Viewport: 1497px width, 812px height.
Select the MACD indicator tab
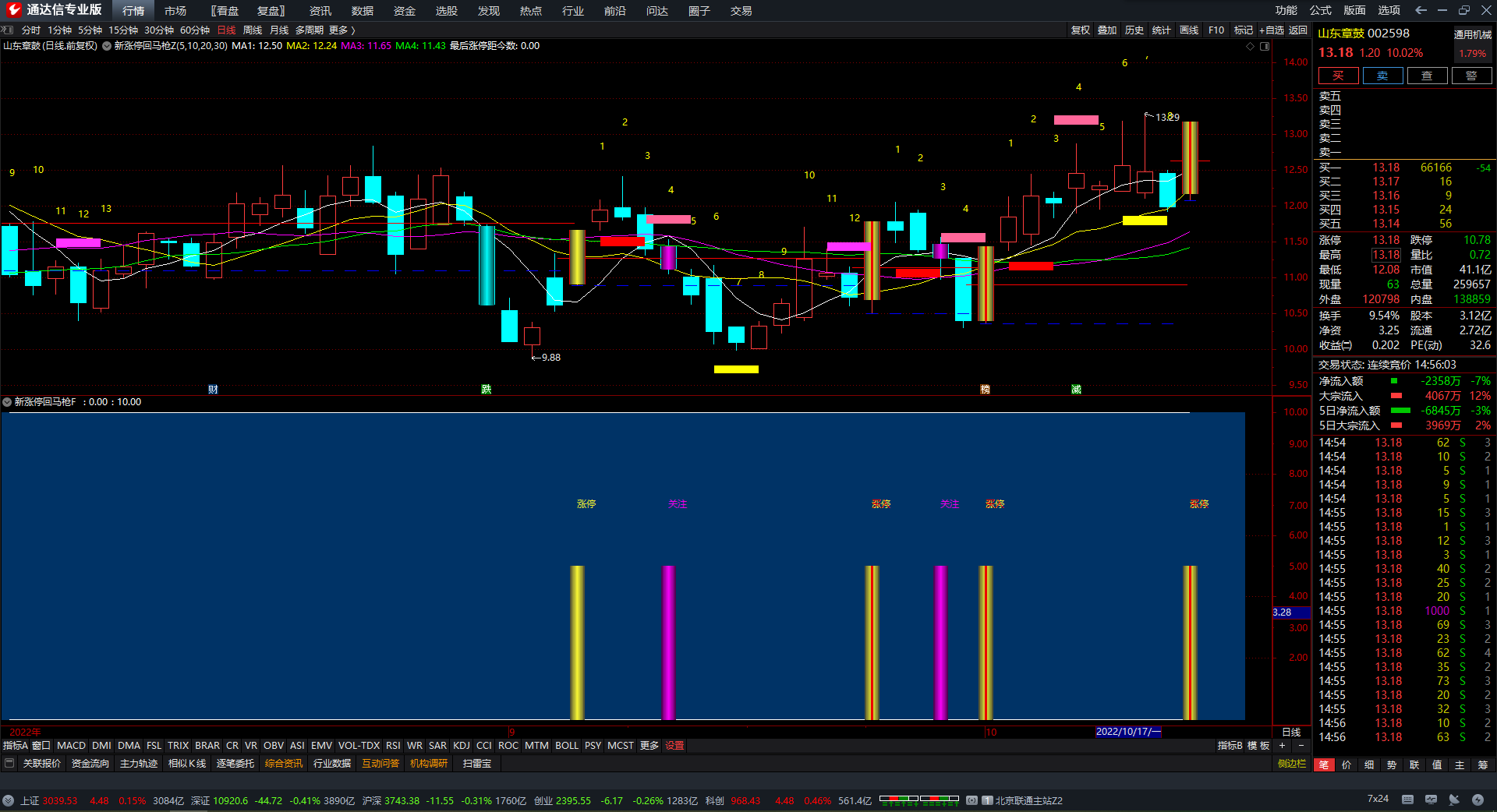(72, 746)
